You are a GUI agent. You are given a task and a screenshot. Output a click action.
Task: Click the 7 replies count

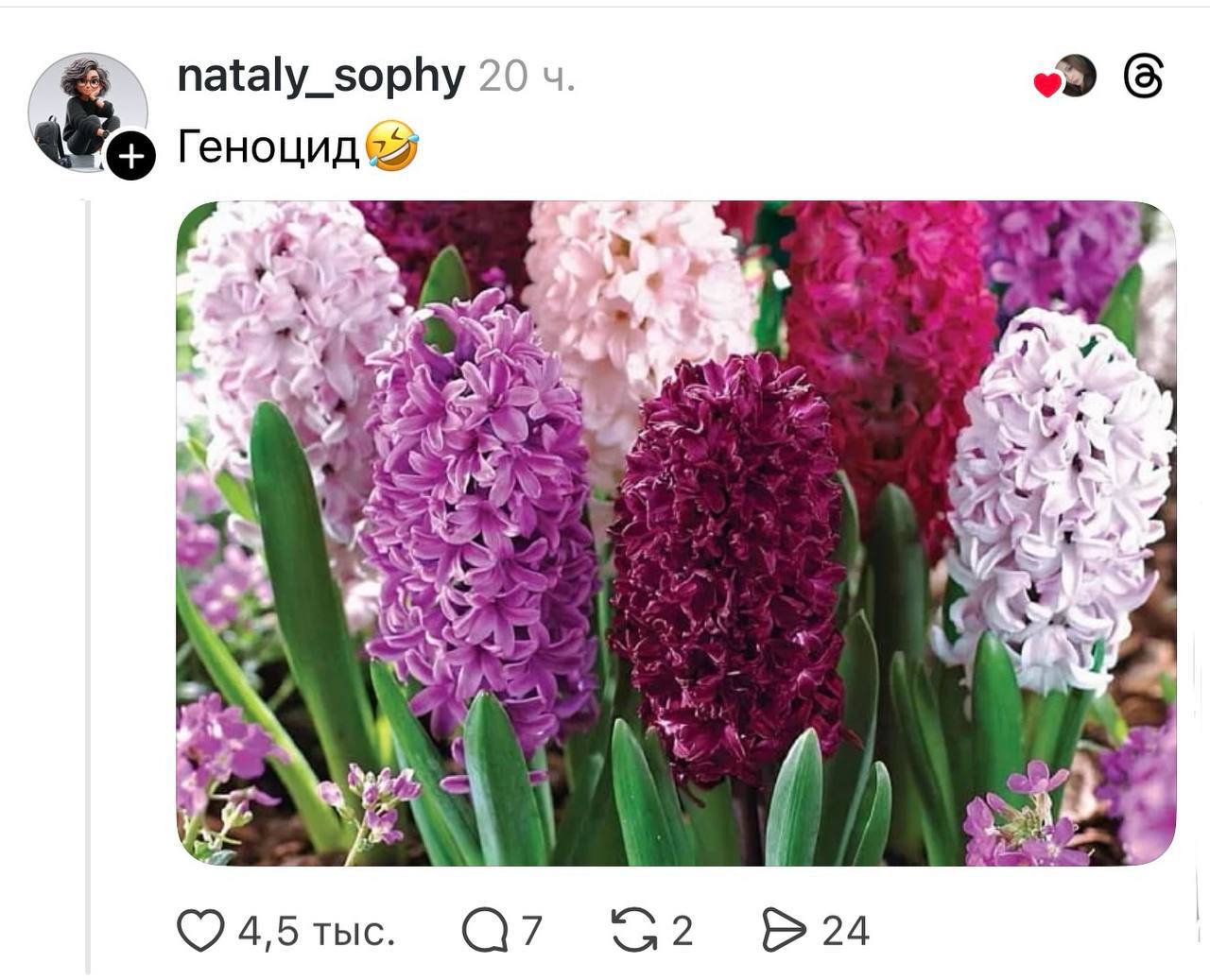tap(531, 932)
